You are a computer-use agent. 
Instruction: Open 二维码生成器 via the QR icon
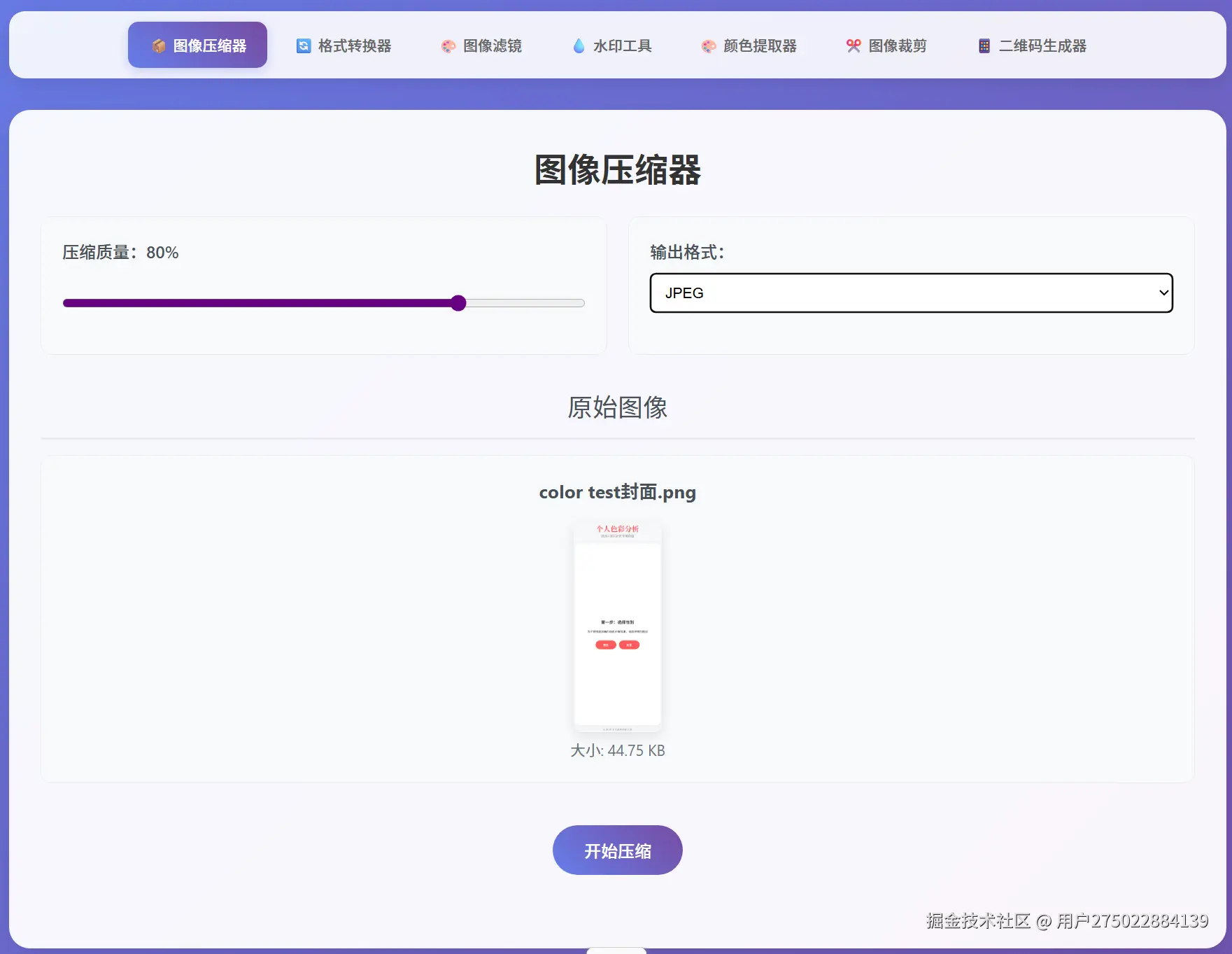[983, 45]
